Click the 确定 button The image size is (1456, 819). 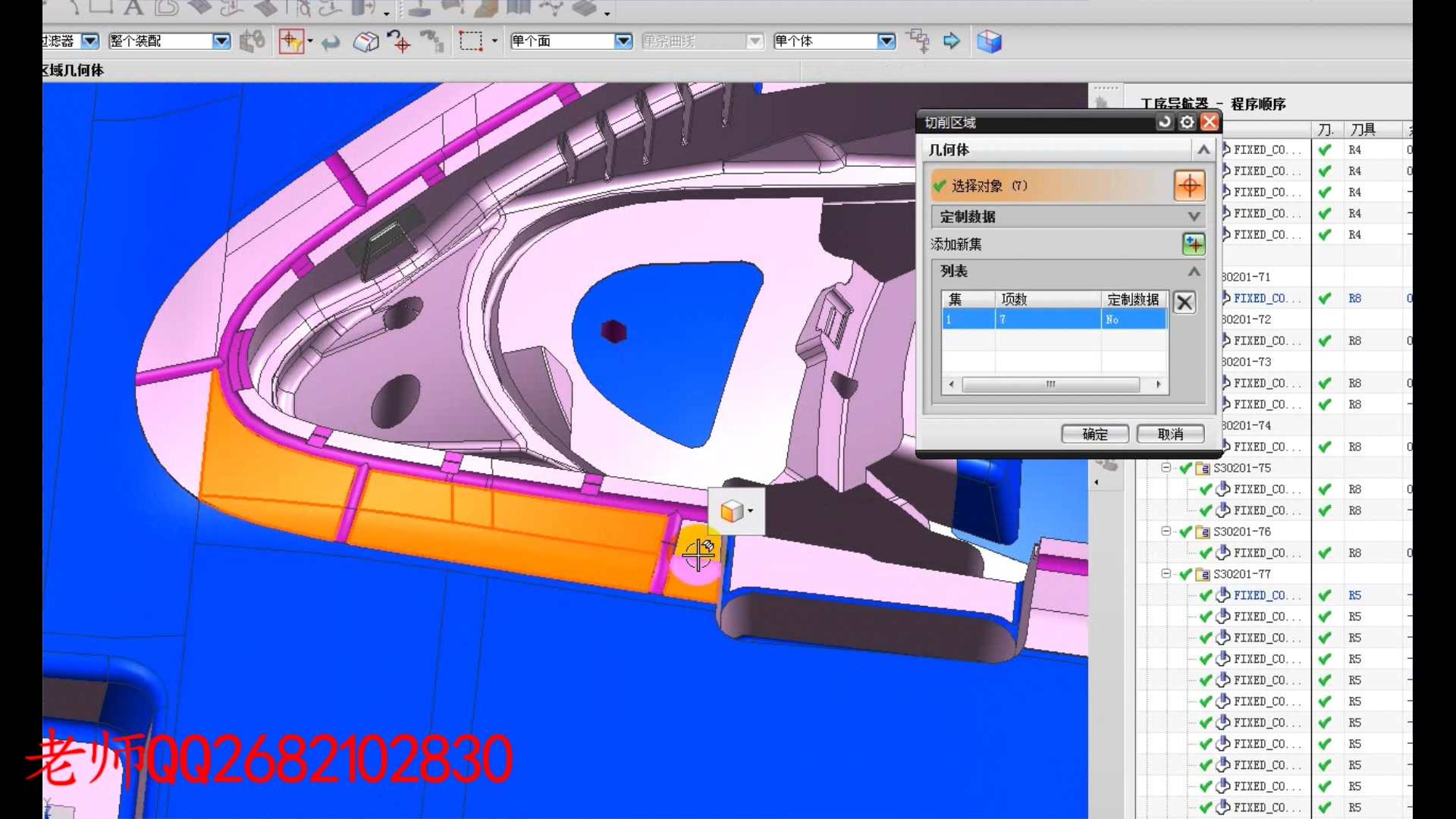1094,434
